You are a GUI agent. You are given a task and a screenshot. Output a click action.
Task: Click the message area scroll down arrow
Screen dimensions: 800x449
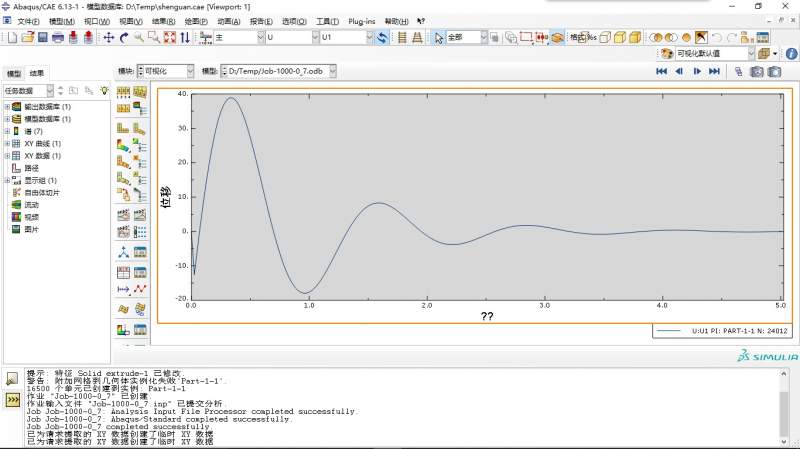[784, 441]
